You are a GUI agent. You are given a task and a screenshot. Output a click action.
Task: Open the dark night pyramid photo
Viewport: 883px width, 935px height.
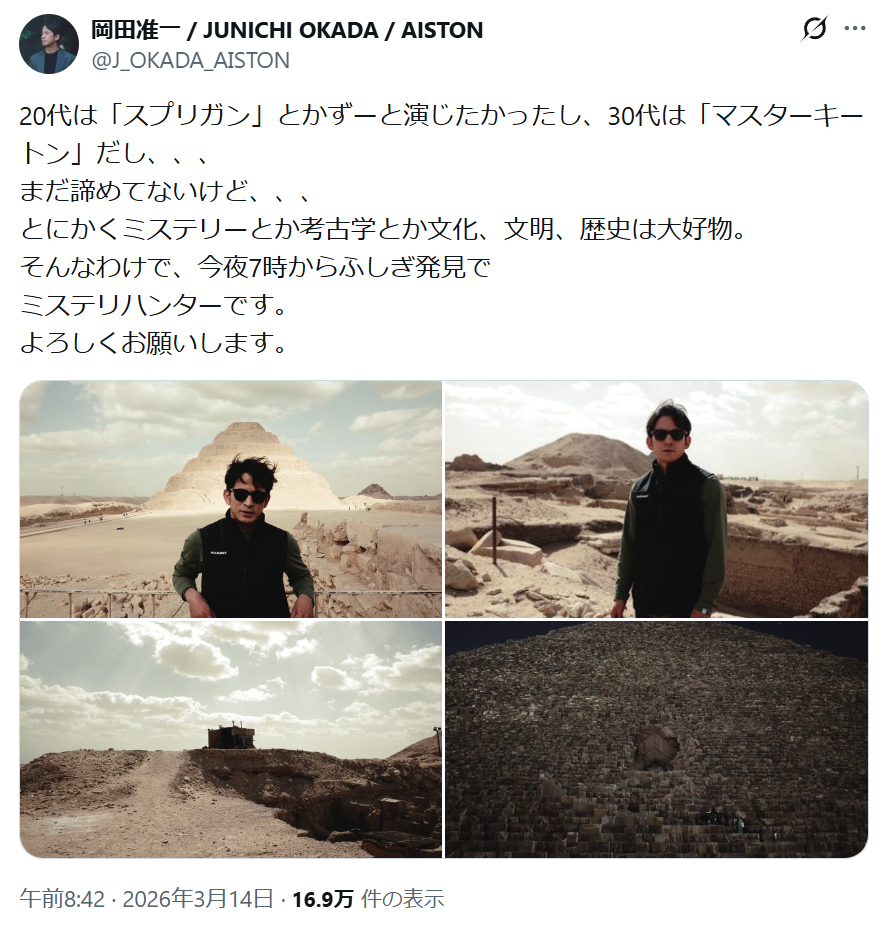(x=656, y=739)
